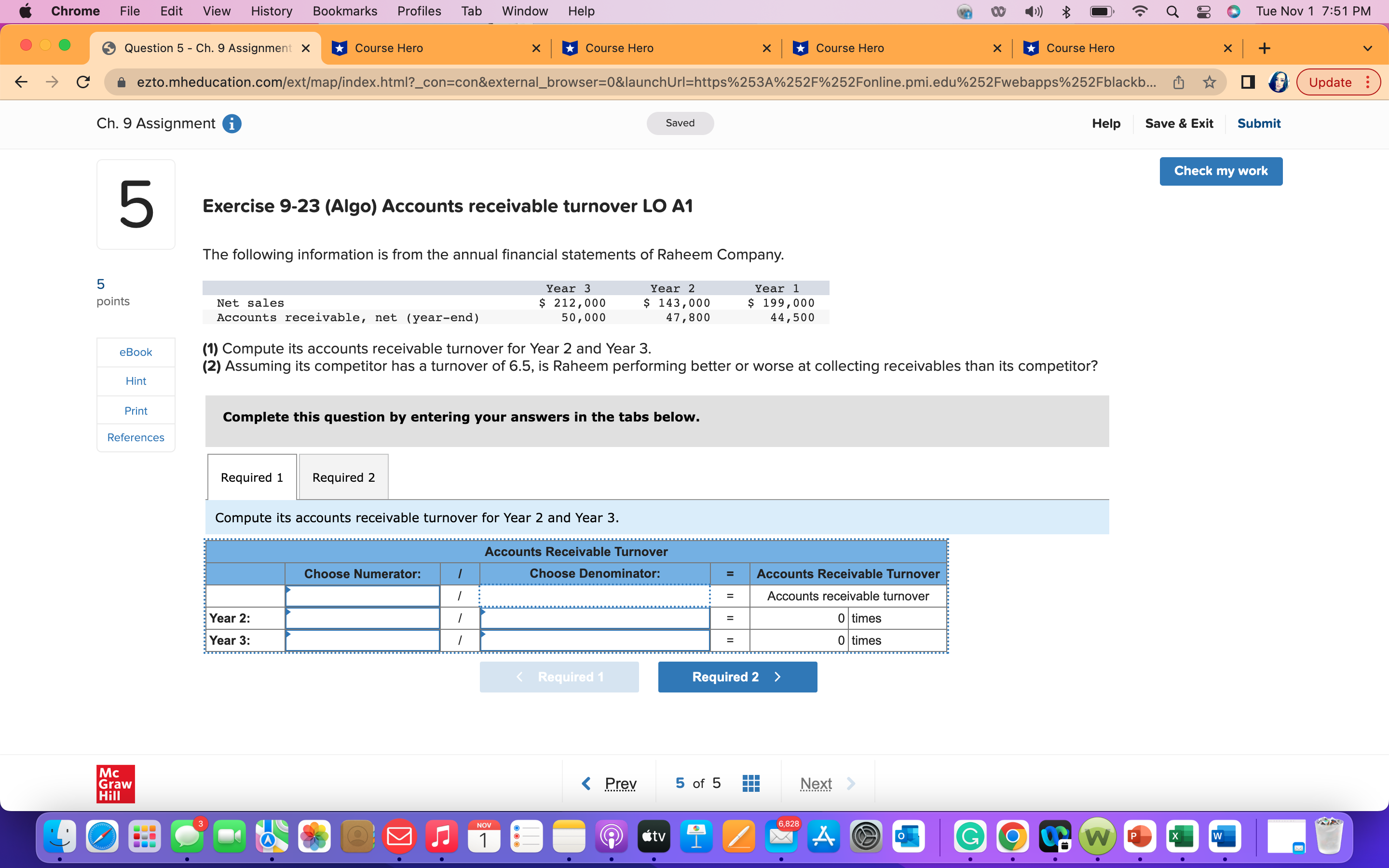The height and width of the screenshot is (868, 1389).
Task: Click the share page icon
Action: click(1178, 82)
